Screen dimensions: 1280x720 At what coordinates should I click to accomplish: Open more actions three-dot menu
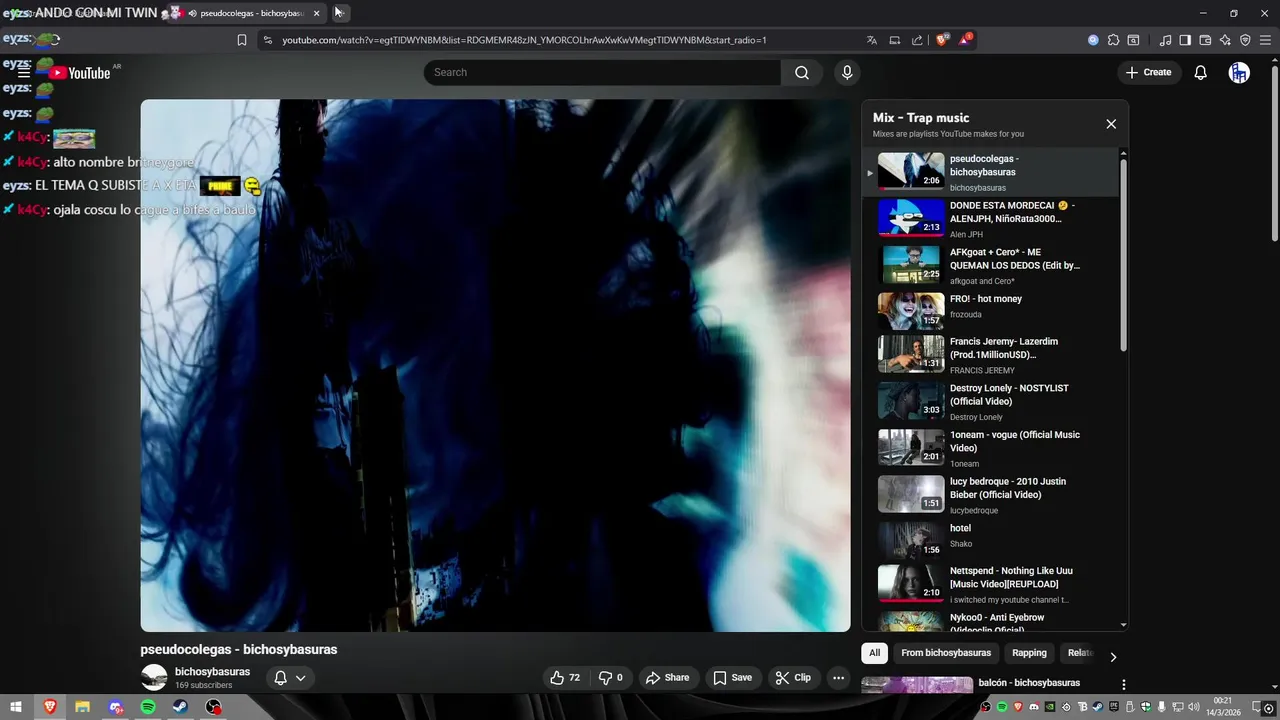pos(839,677)
